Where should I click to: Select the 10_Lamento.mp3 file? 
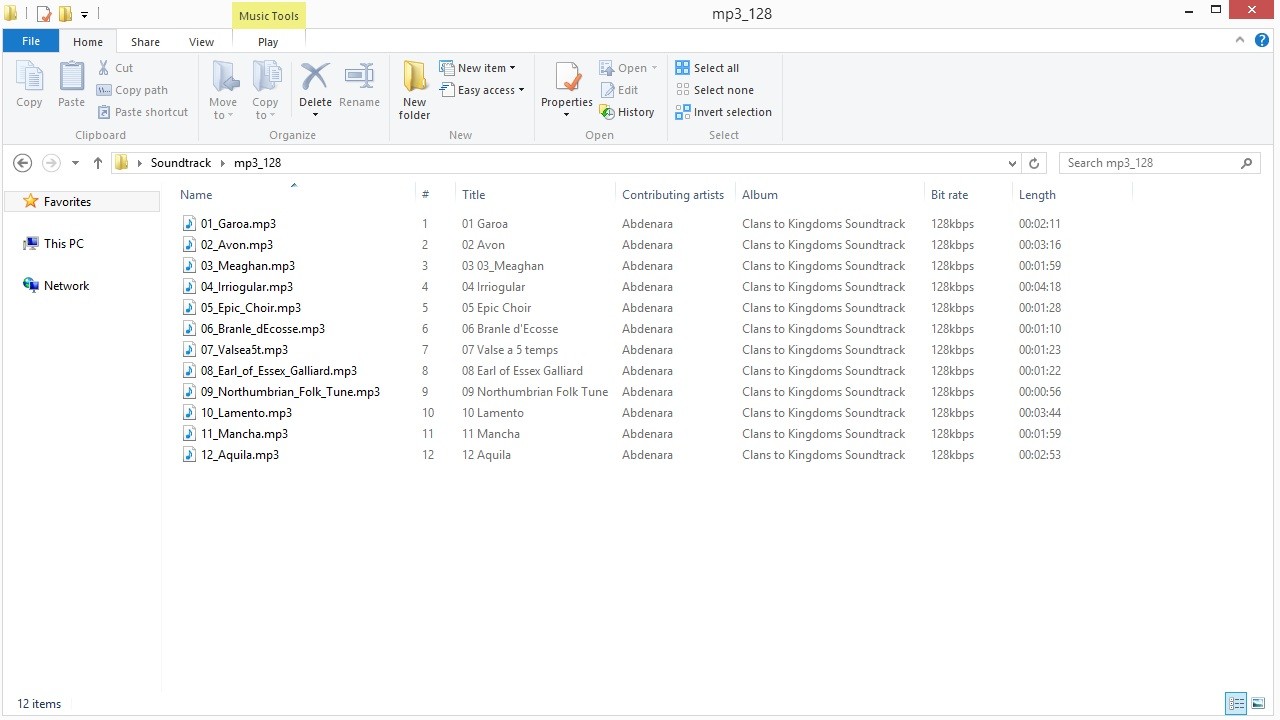click(x=246, y=413)
